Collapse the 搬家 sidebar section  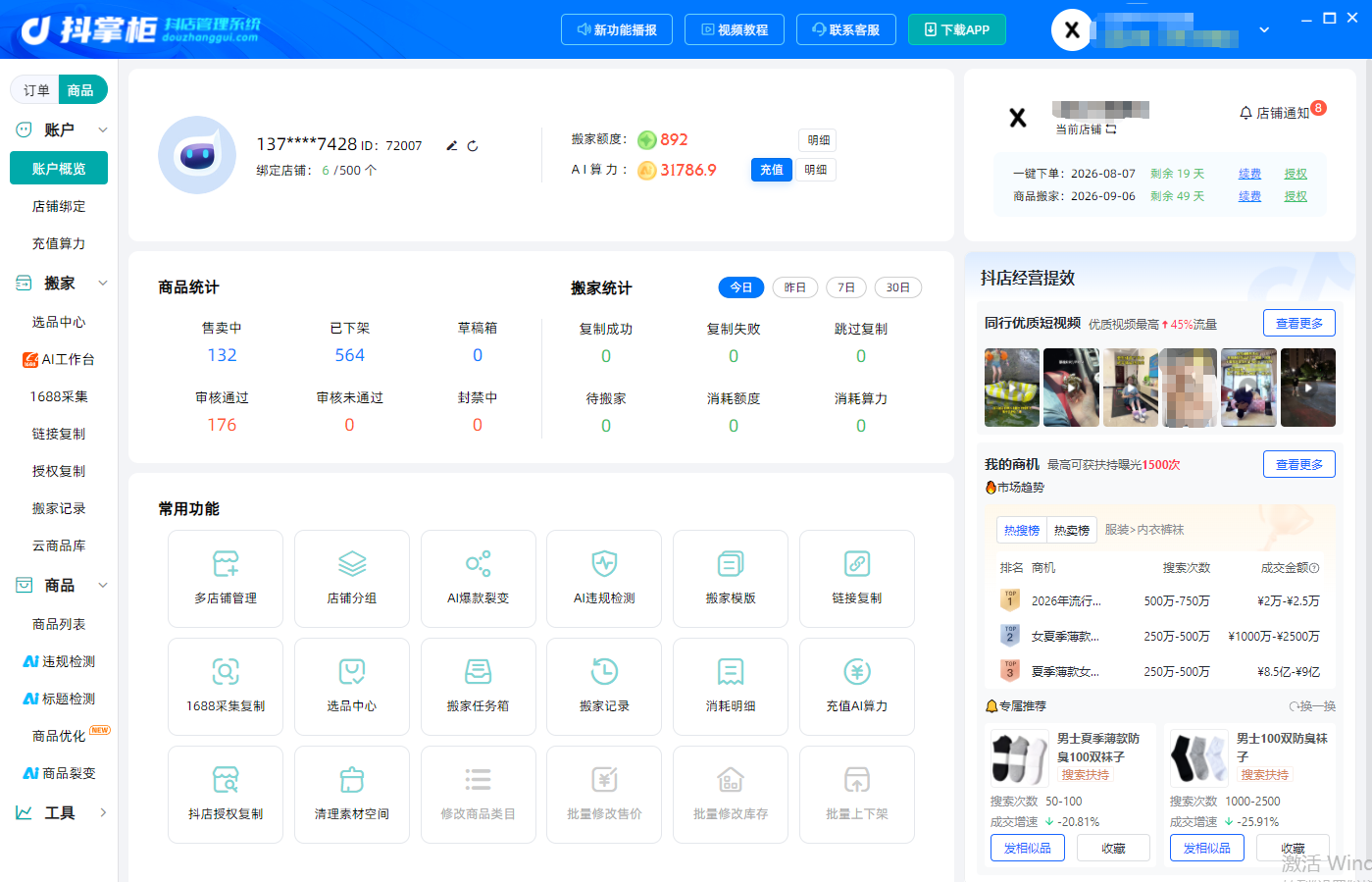pyautogui.click(x=103, y=284)
